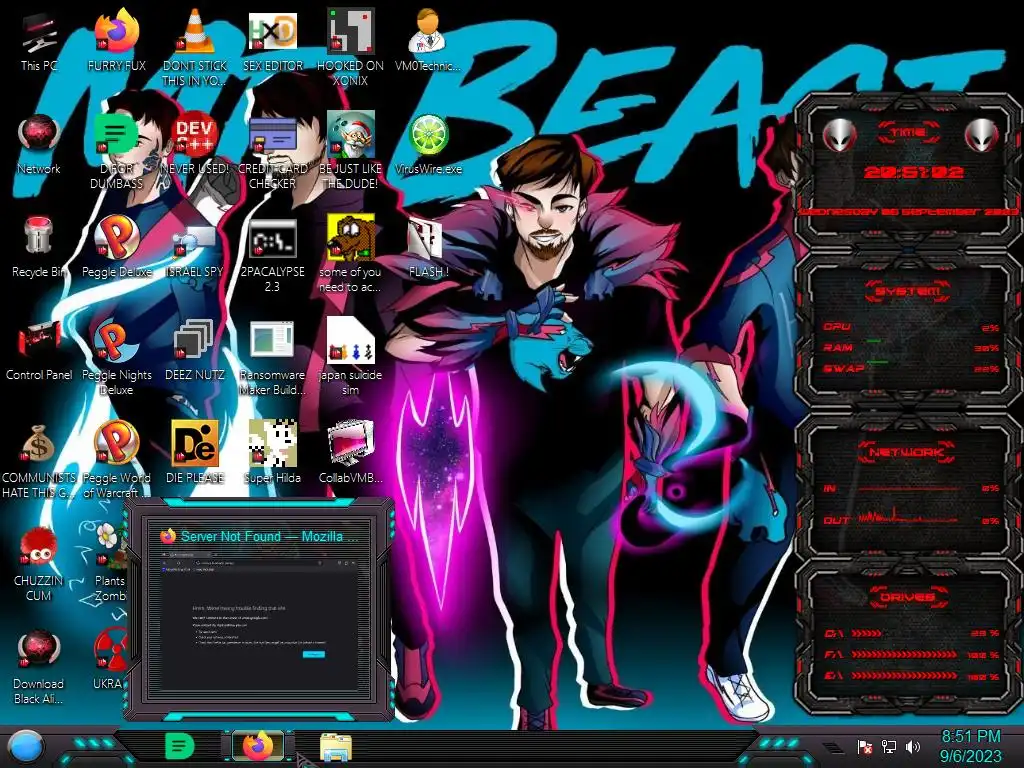Click the Server Not Found Firefox preview thumbnail
Viewport: 1024px width, 768px height.
259,619
